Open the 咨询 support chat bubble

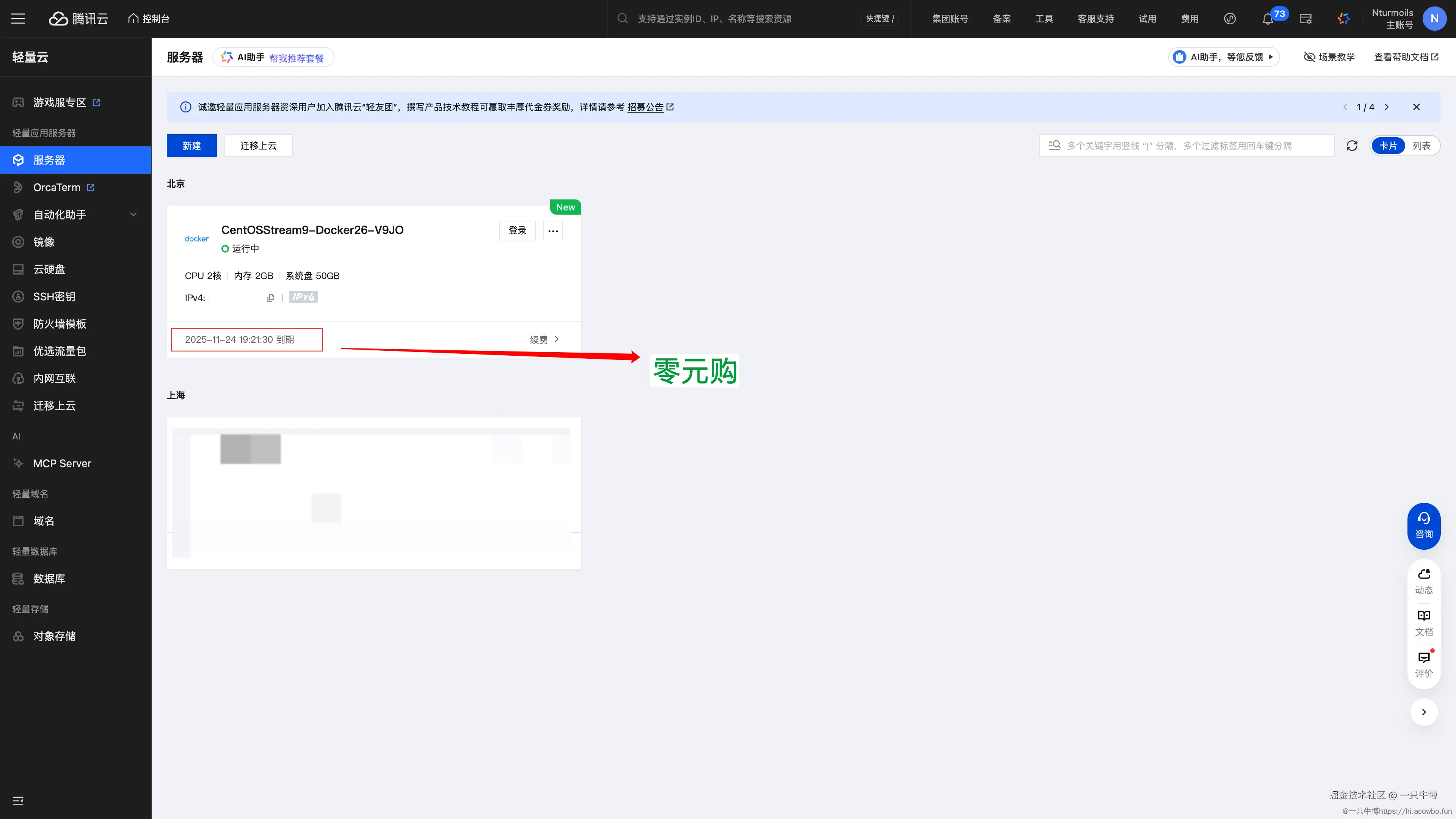pyautogui.click(x=1423, y=526)
